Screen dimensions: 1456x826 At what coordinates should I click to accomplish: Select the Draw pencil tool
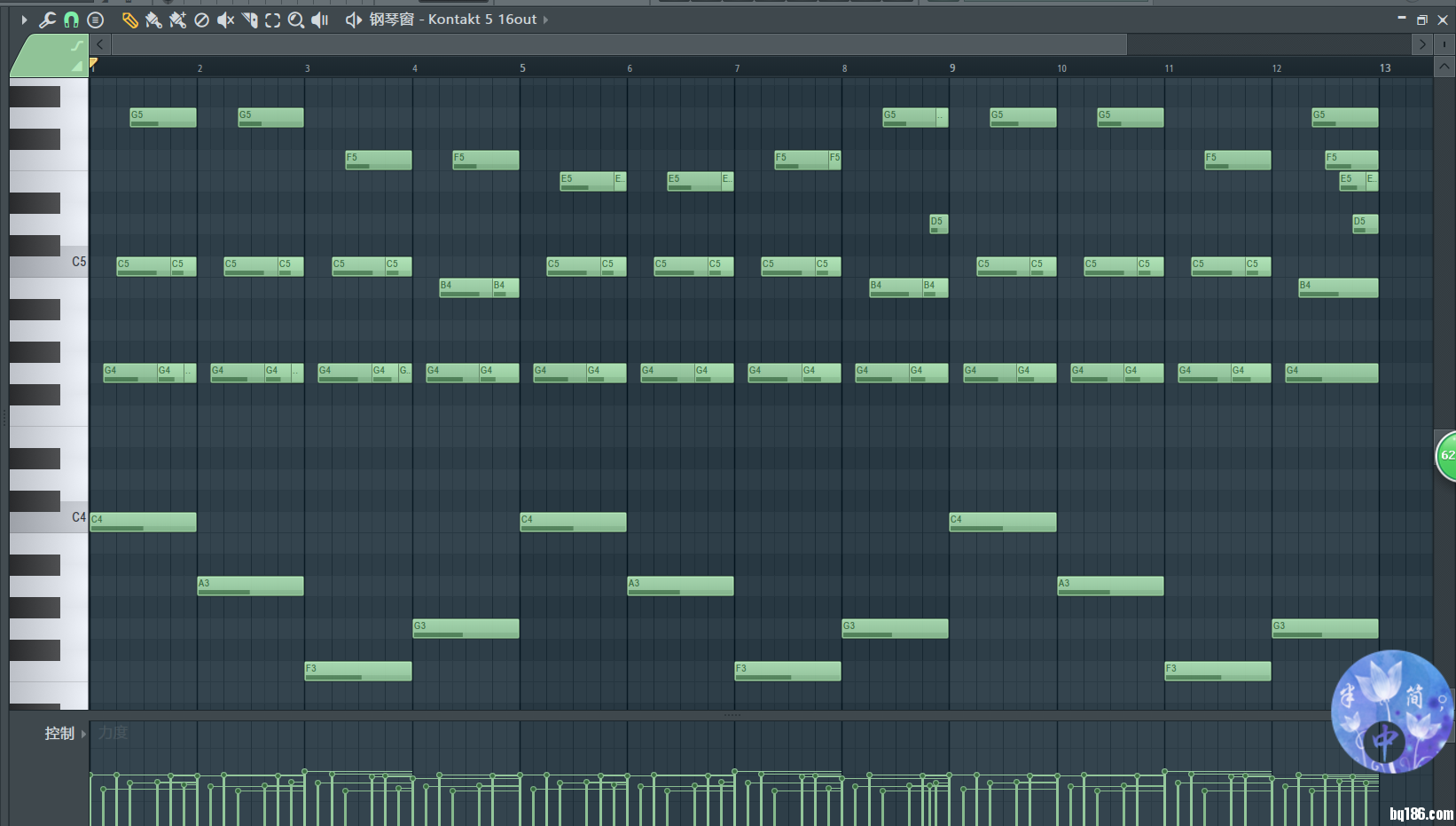129,20
